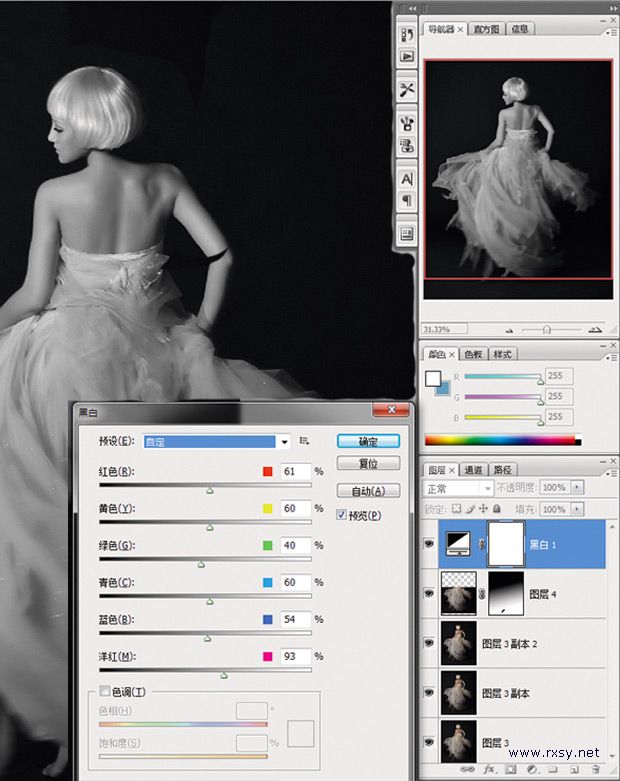
Task: Click the 复位 reset button
Action: [x=368, y=463]
